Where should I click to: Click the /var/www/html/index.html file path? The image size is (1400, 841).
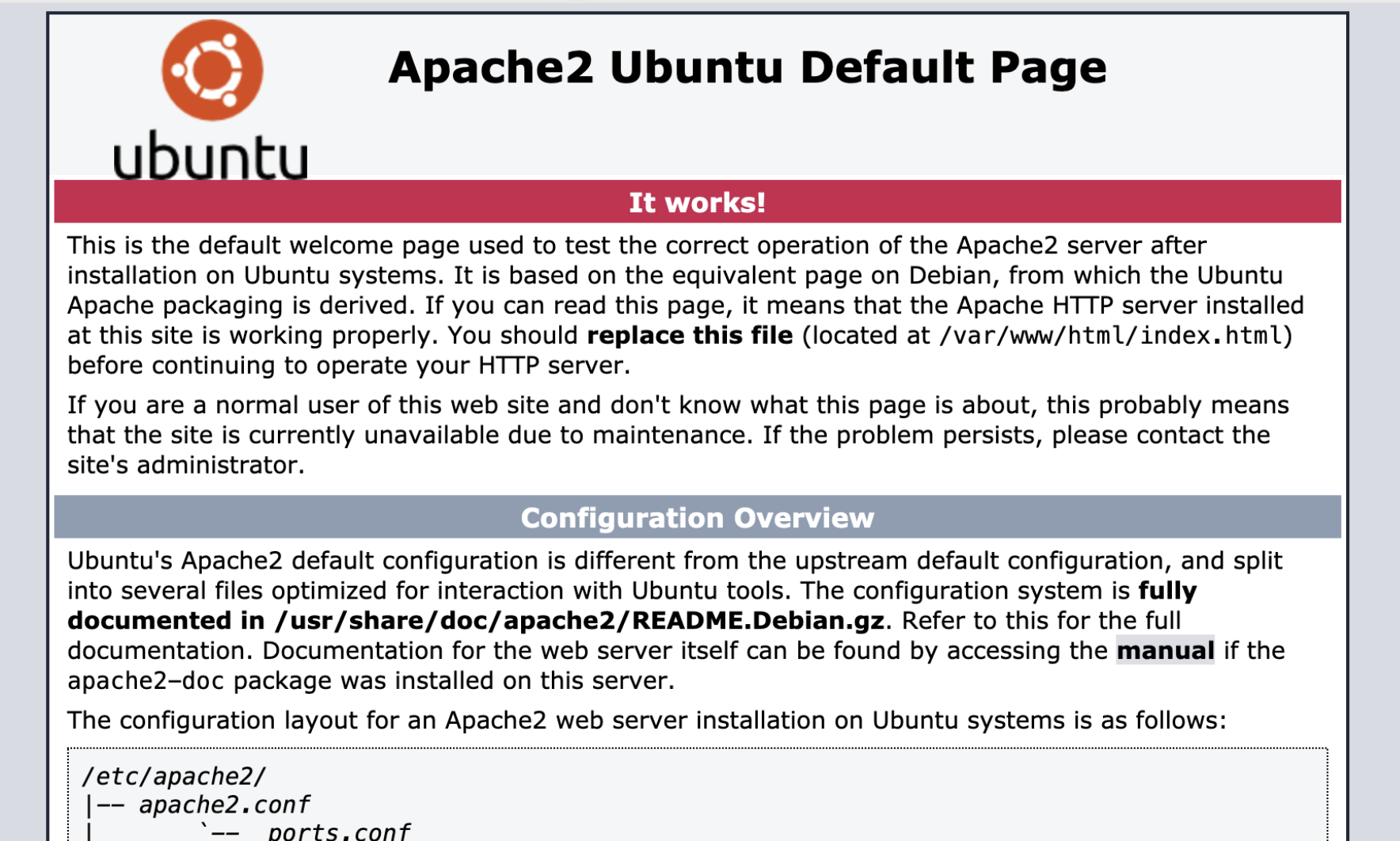click(1110, 336)
